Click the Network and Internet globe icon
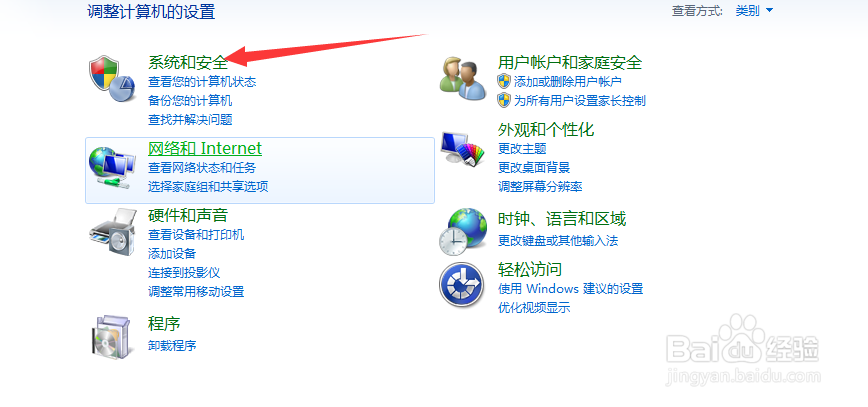868x407 pixels. pos(113,166)
